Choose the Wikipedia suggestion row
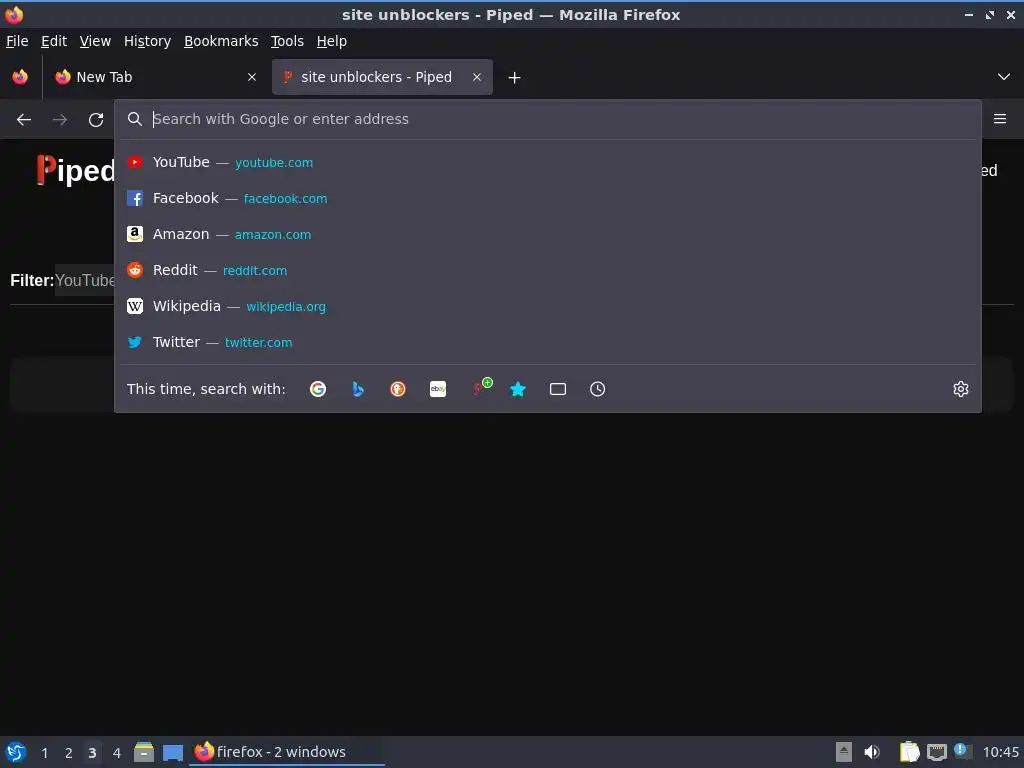Image resolution: width=1024 pixels, height=768 pixels. pos(548,306)
